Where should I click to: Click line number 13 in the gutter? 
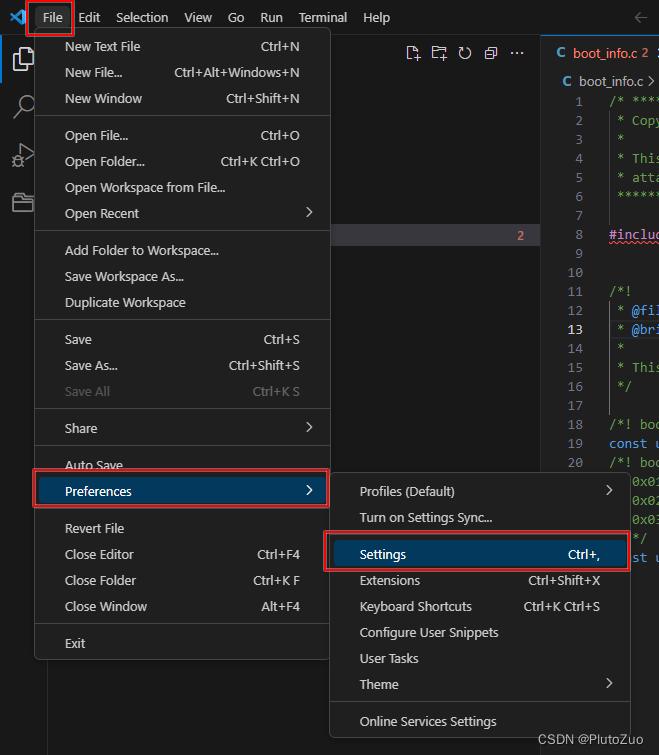575,329
